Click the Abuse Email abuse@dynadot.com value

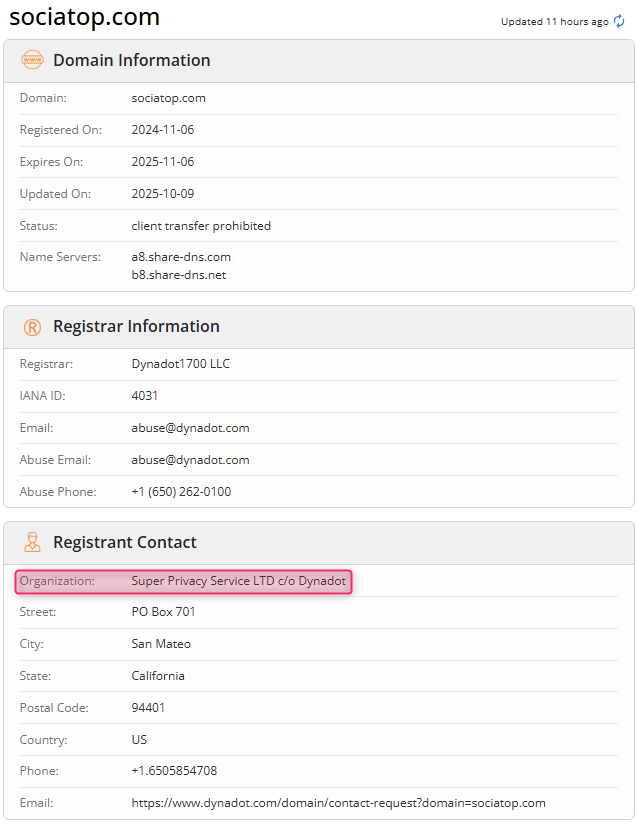(190, 460)
